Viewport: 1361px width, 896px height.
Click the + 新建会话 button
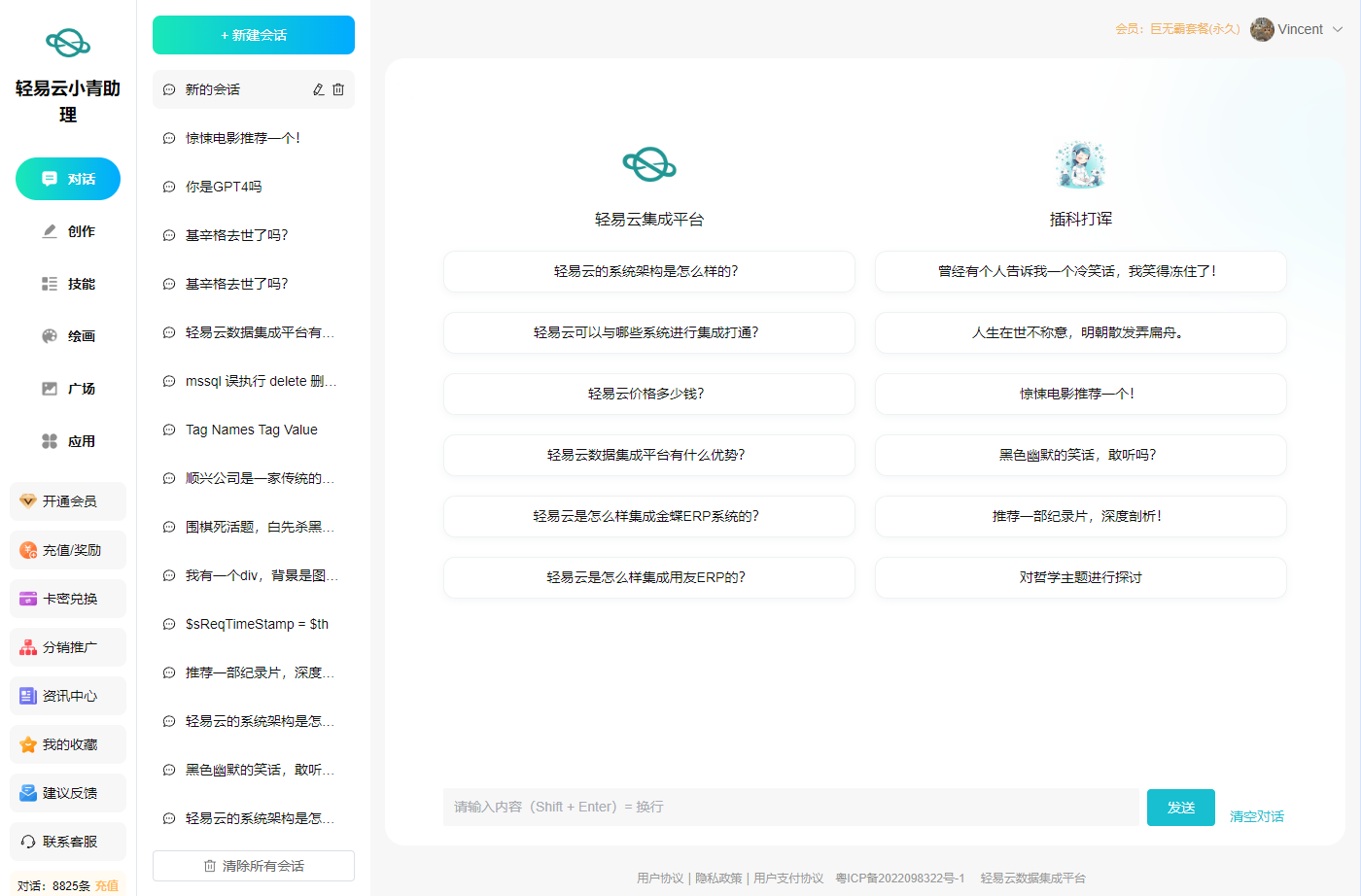(x=254, y=35)
